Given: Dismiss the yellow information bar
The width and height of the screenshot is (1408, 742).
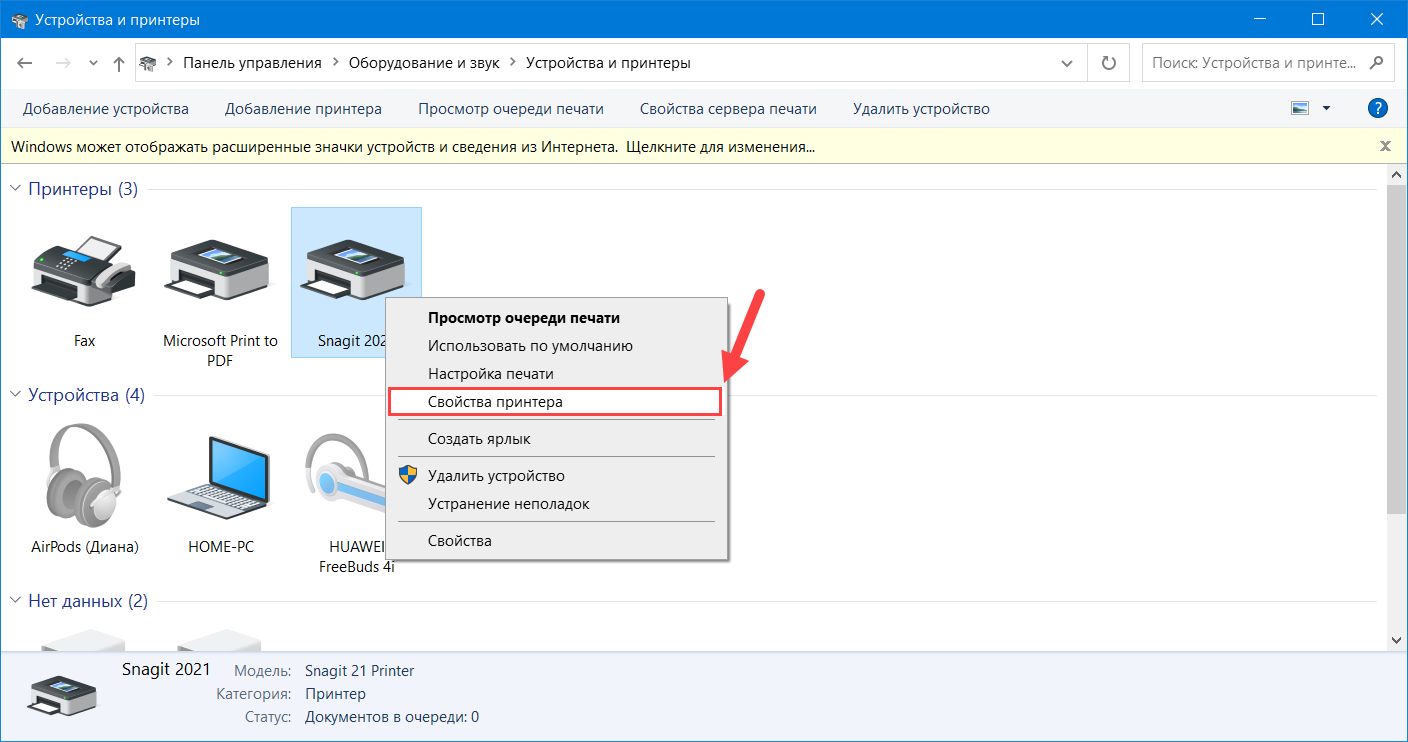Looking at the screenshot, I should pos(1385,146).
